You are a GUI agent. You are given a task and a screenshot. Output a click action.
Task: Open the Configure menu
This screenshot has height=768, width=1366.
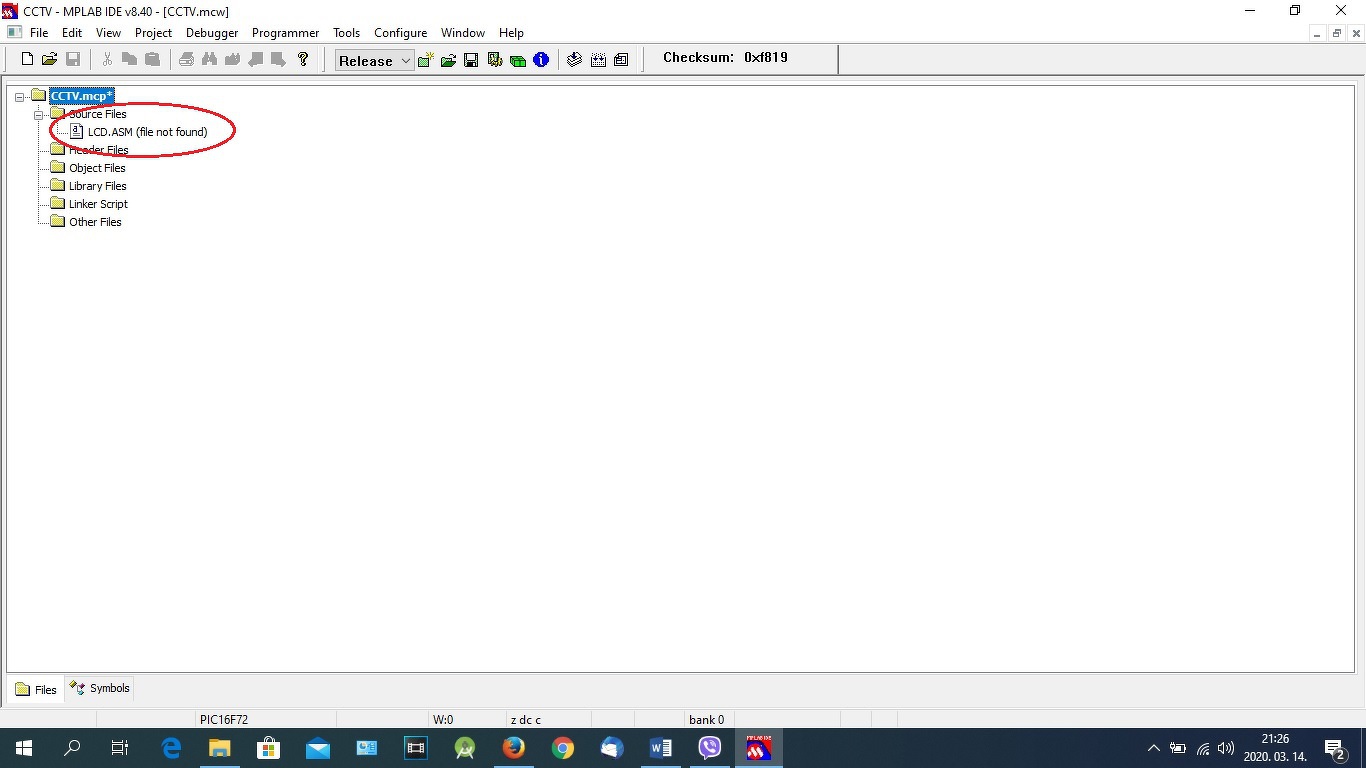400,33
